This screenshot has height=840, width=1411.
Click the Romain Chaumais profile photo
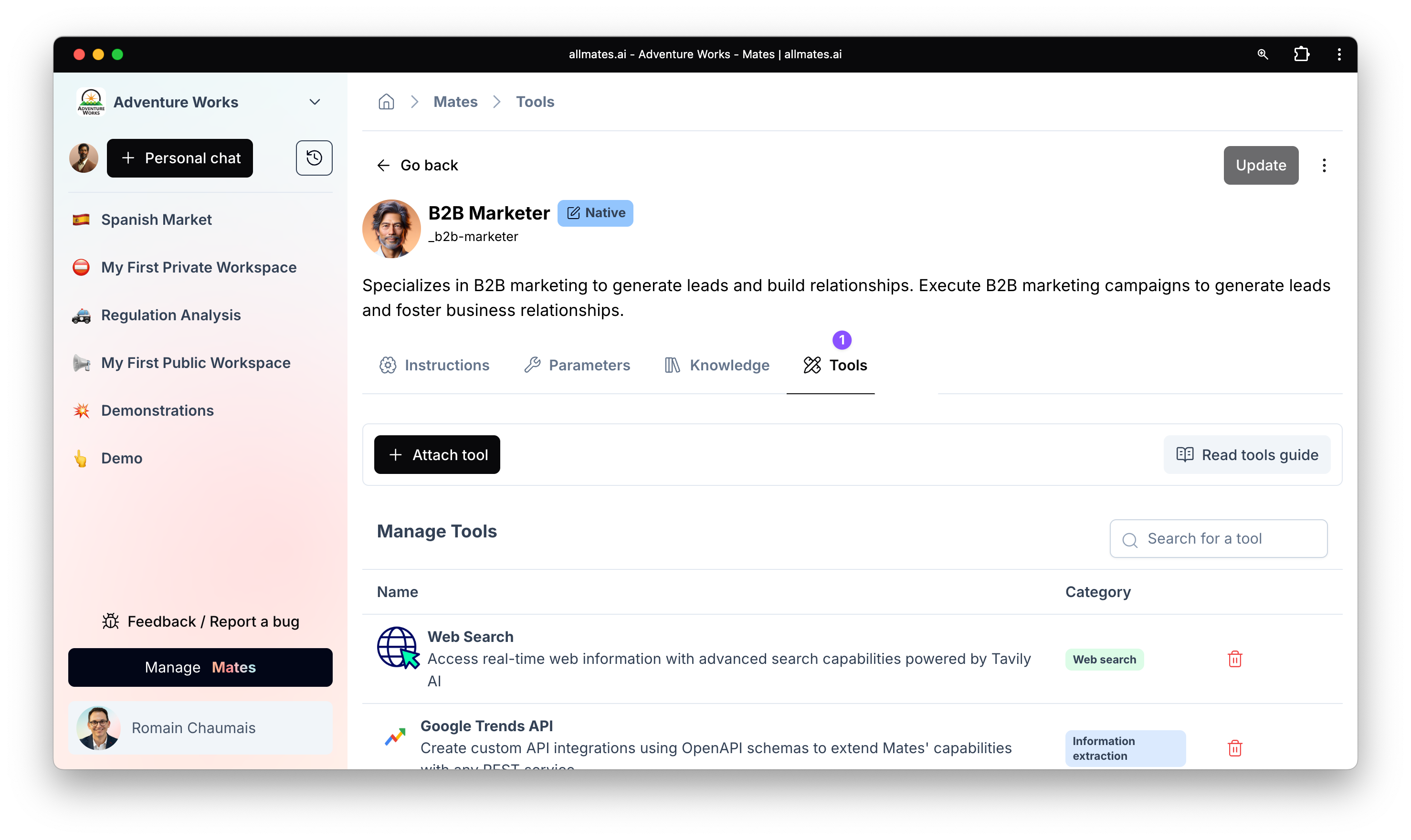point(98,728)
